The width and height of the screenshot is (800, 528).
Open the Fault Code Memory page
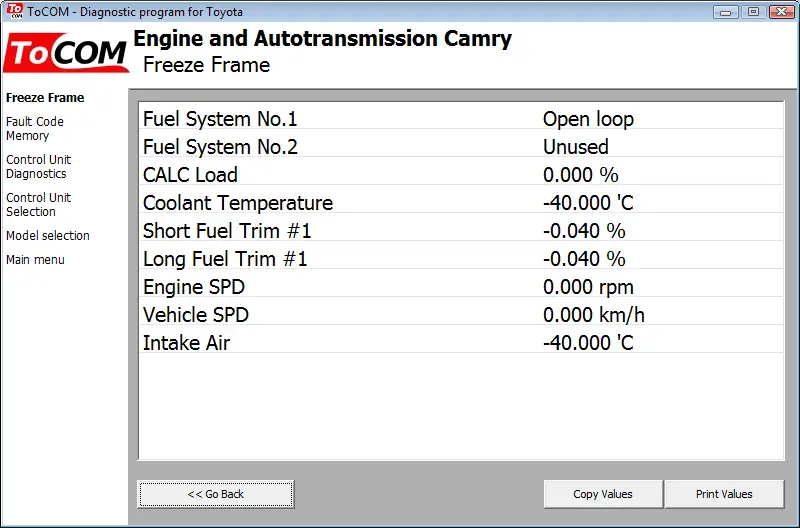coord(35,129)
